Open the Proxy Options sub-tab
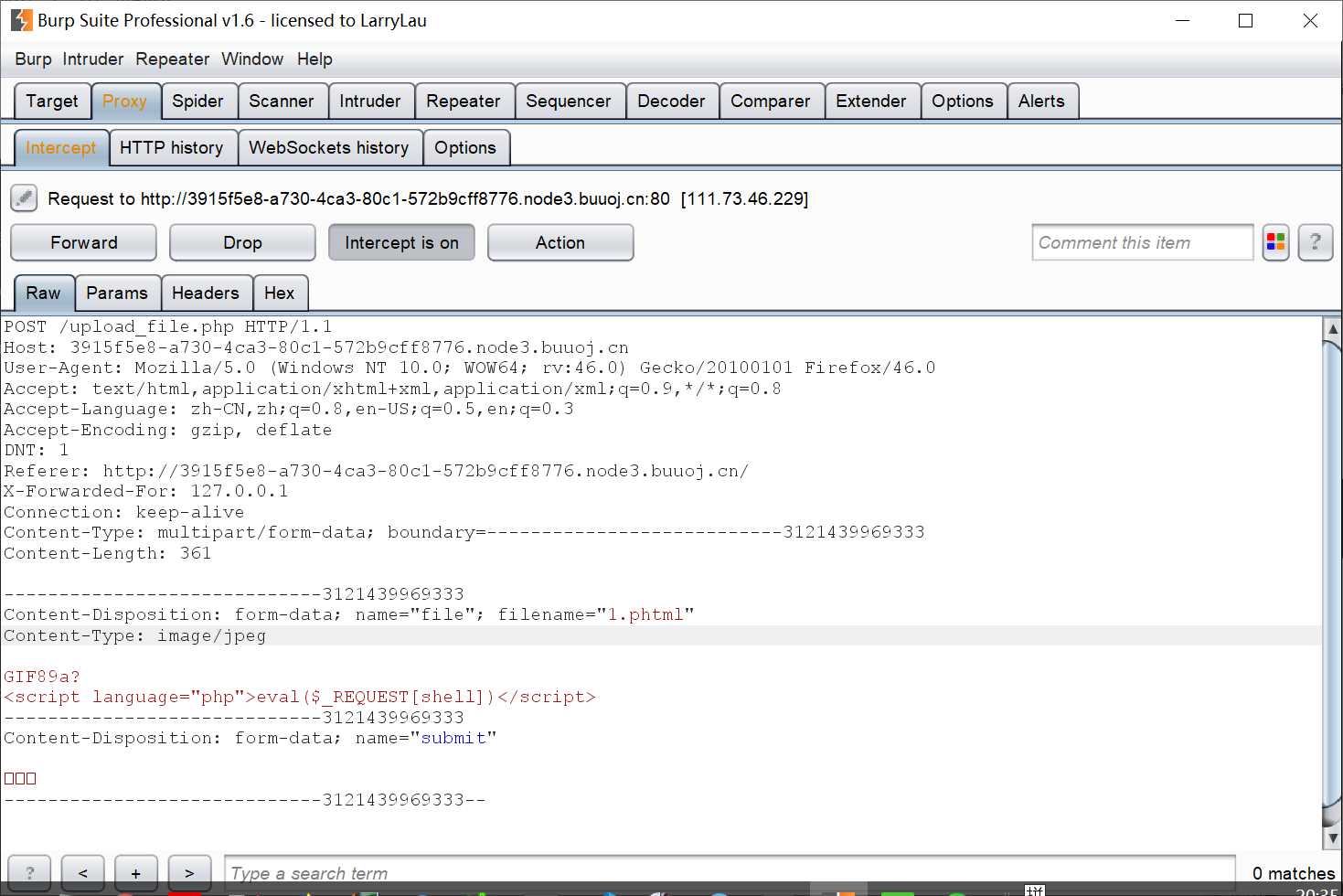 click(465, 147)
